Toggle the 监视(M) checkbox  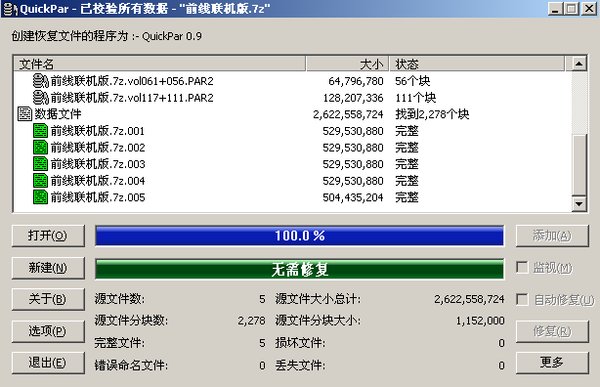522,267
